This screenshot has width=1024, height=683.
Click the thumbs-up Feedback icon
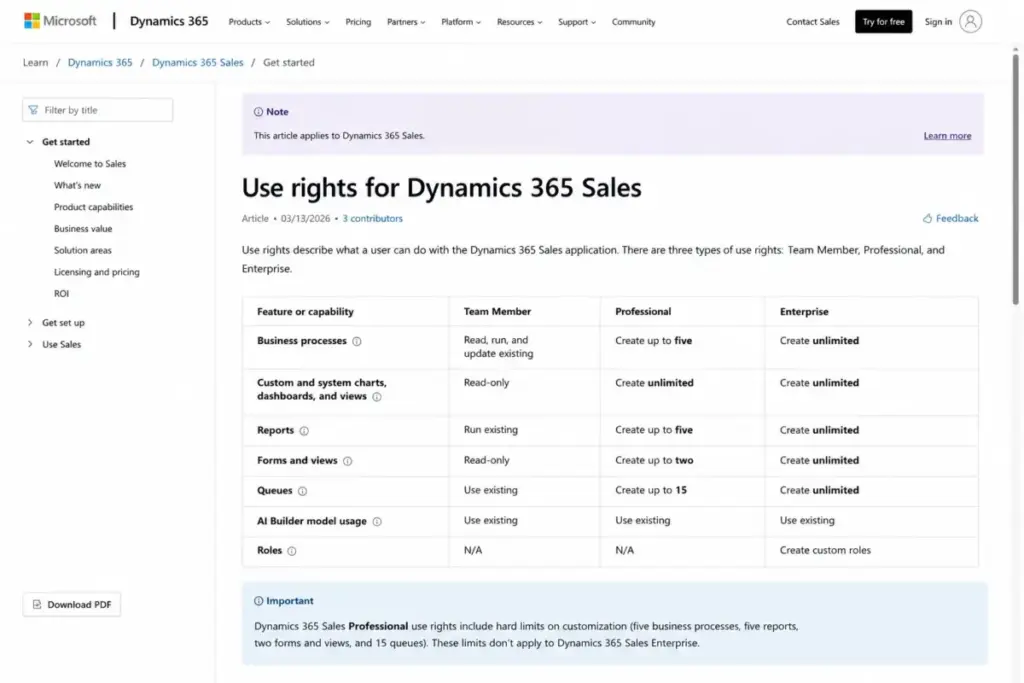[927, 218]
